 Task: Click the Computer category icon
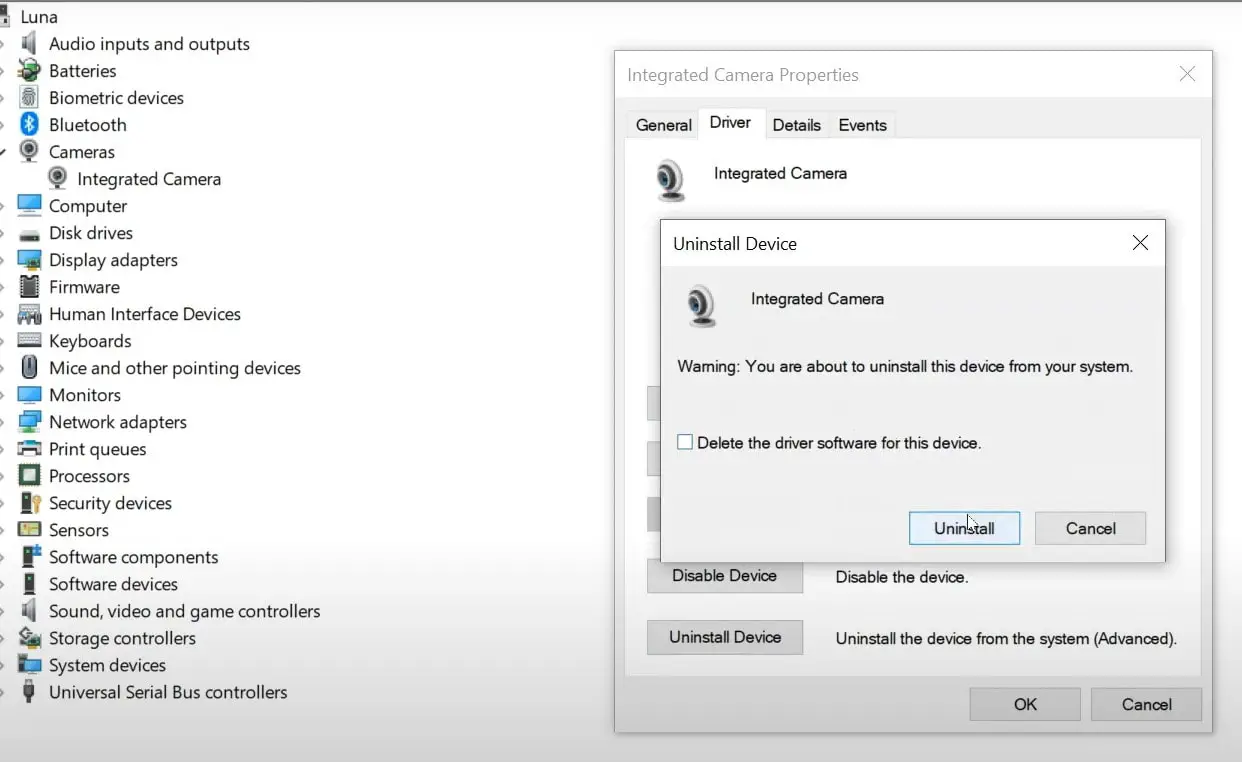point(29,206)
